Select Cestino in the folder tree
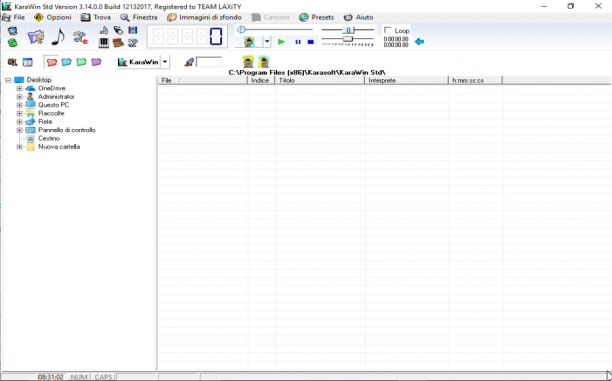612x381 pixels. coord(49,139)
